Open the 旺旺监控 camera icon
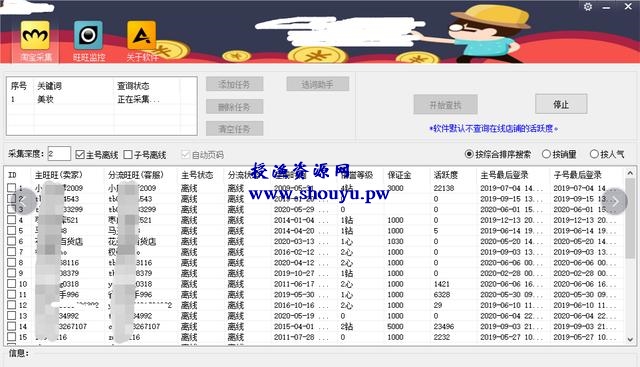The image size is (640, 367). tap(88, 36)
